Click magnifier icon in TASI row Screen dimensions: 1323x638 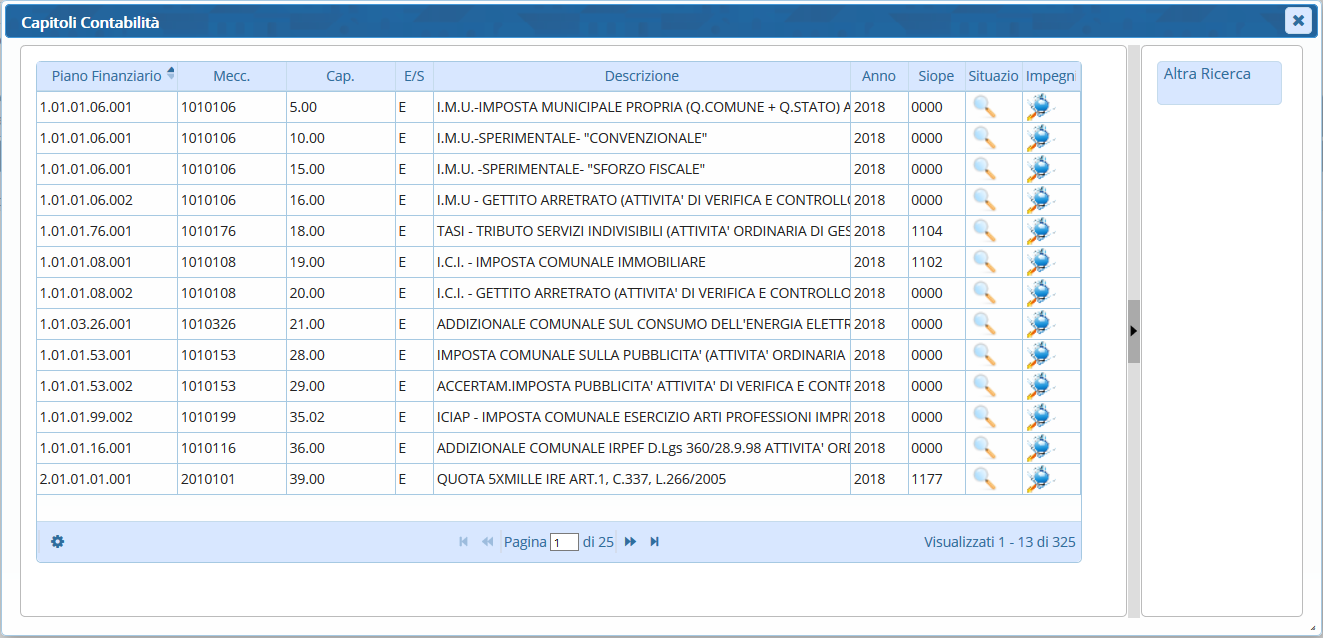(984, 231)
